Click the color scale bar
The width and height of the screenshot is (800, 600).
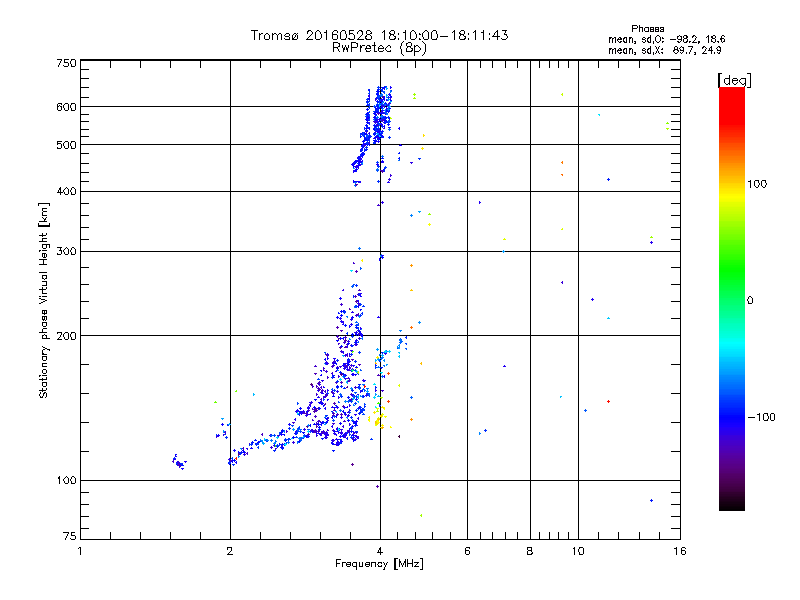[x=732, y=299]
